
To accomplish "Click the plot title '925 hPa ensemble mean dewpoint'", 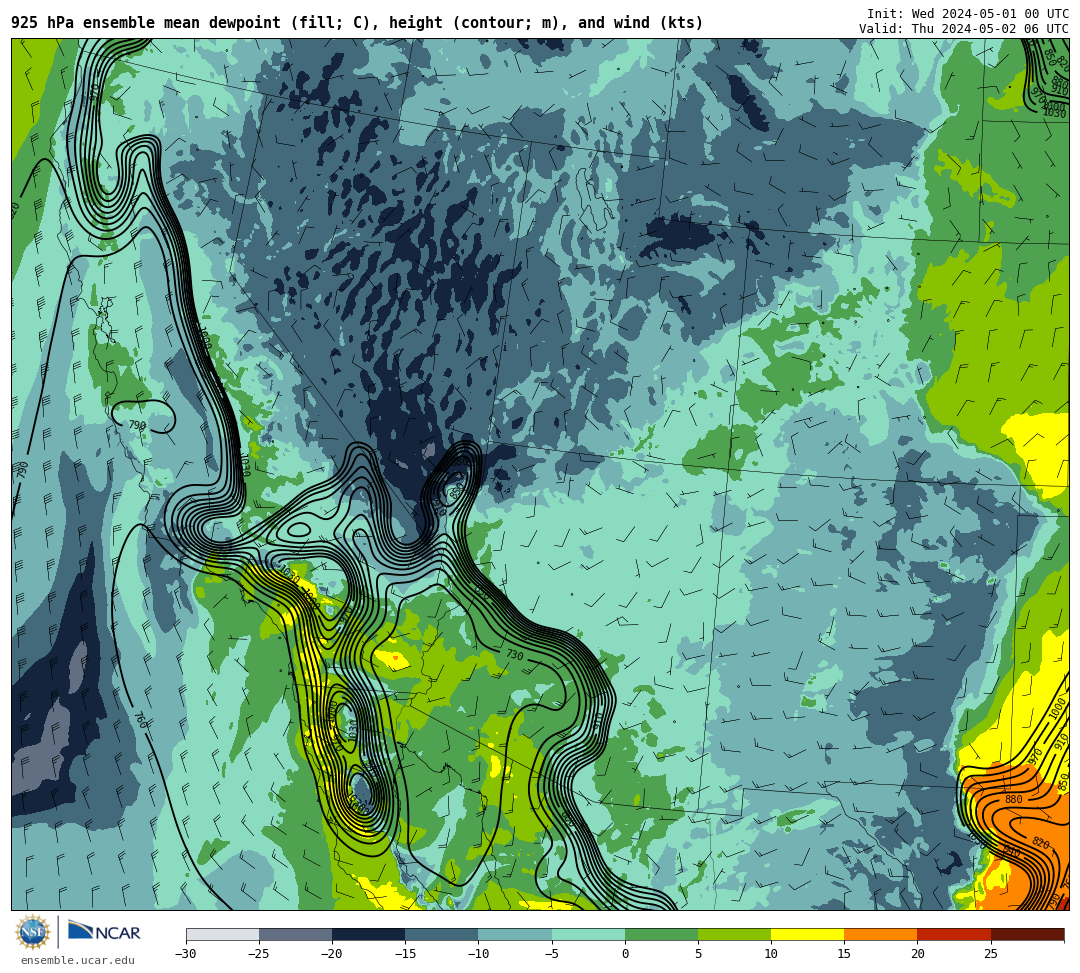I will click(146, 23).
